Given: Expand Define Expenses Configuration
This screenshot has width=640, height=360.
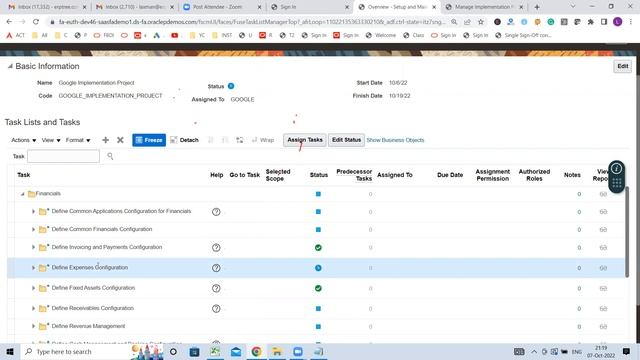Looking at the screenshot, I should point(33,268).
